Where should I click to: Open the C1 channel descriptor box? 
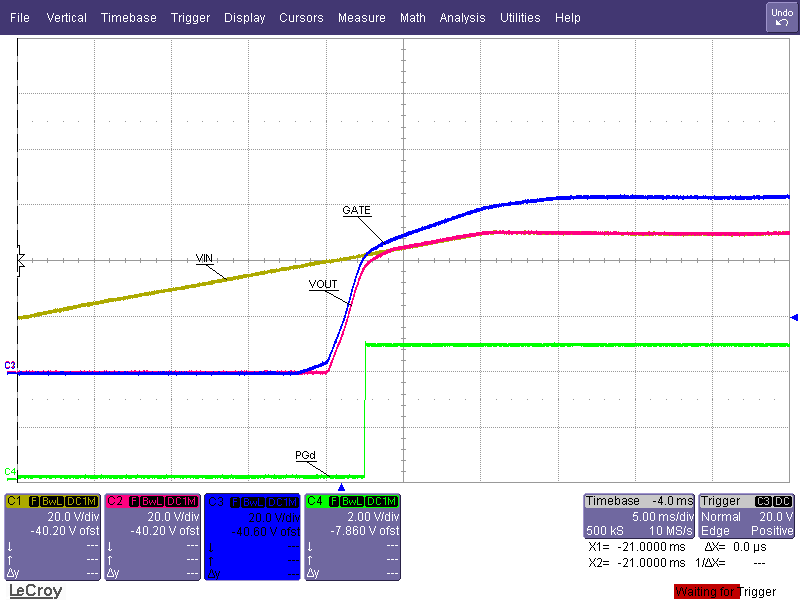pos(53,536)
